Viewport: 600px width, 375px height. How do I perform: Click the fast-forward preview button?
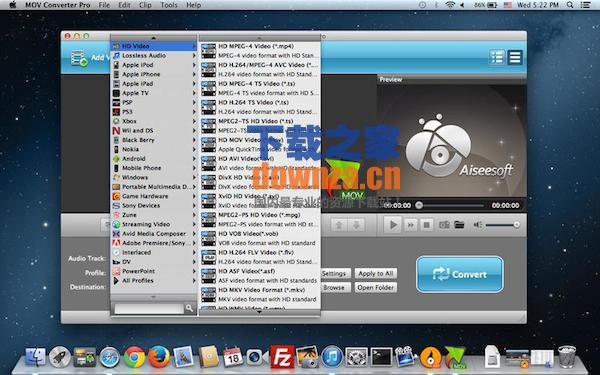point(410,225)
